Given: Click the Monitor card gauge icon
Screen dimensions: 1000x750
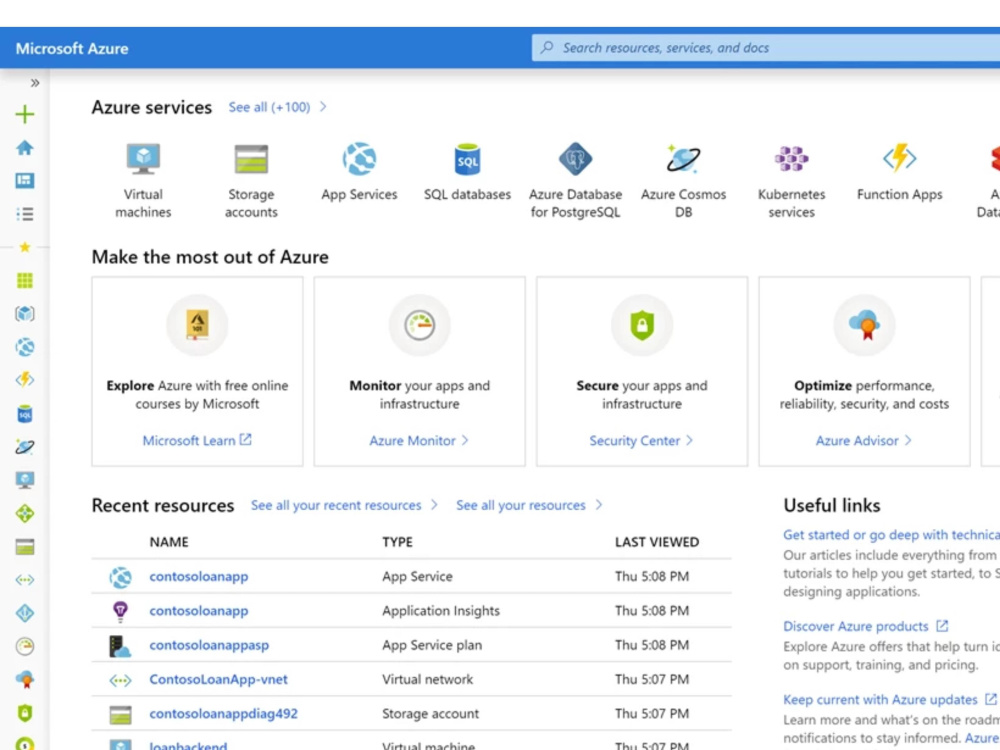Looking at the screenshot, I should coord(420,325).
